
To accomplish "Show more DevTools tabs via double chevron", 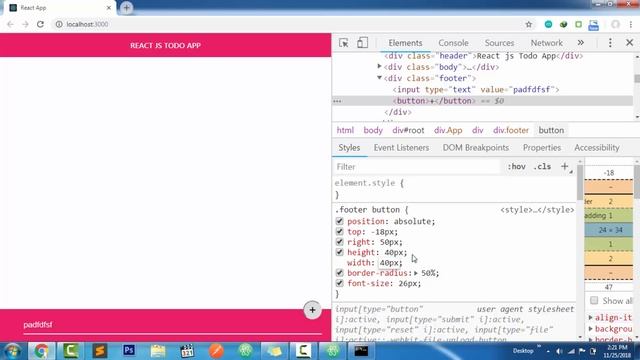I will (580, 43).
